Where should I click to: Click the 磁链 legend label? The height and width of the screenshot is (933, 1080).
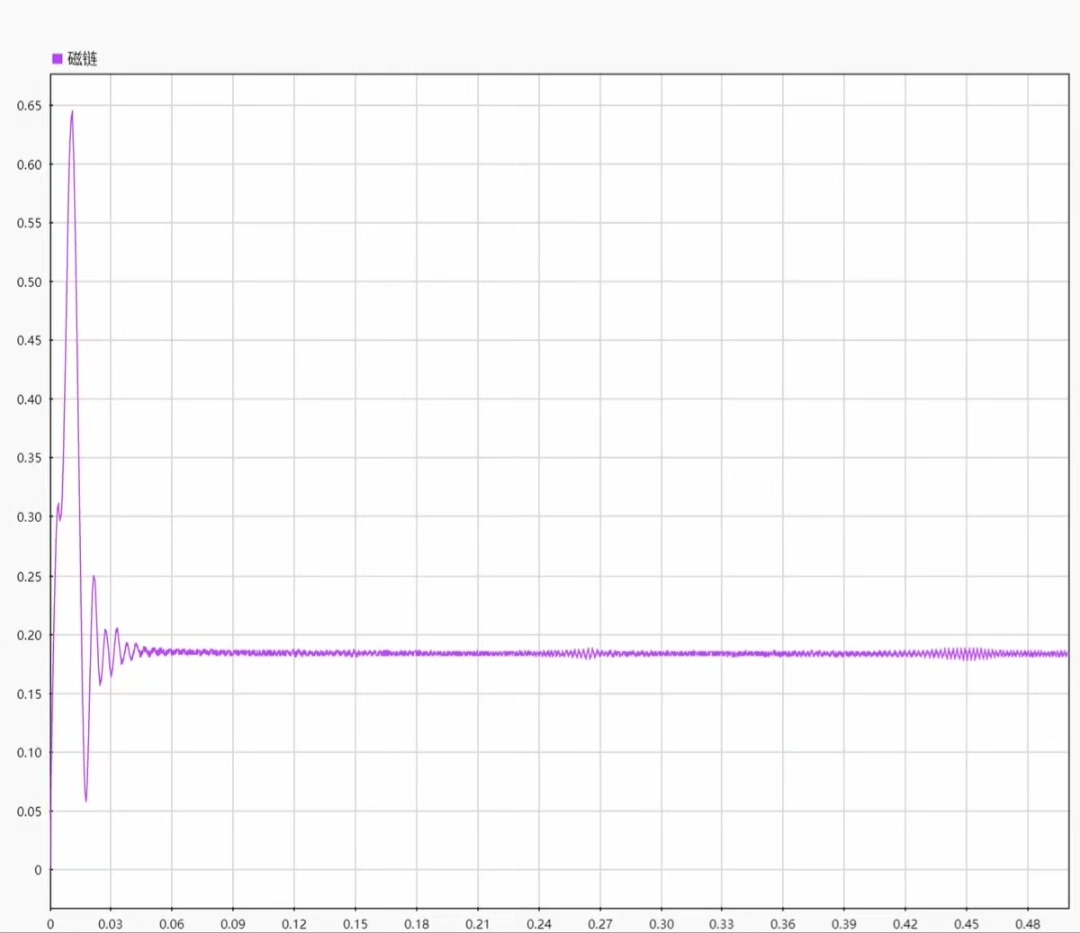83,59
